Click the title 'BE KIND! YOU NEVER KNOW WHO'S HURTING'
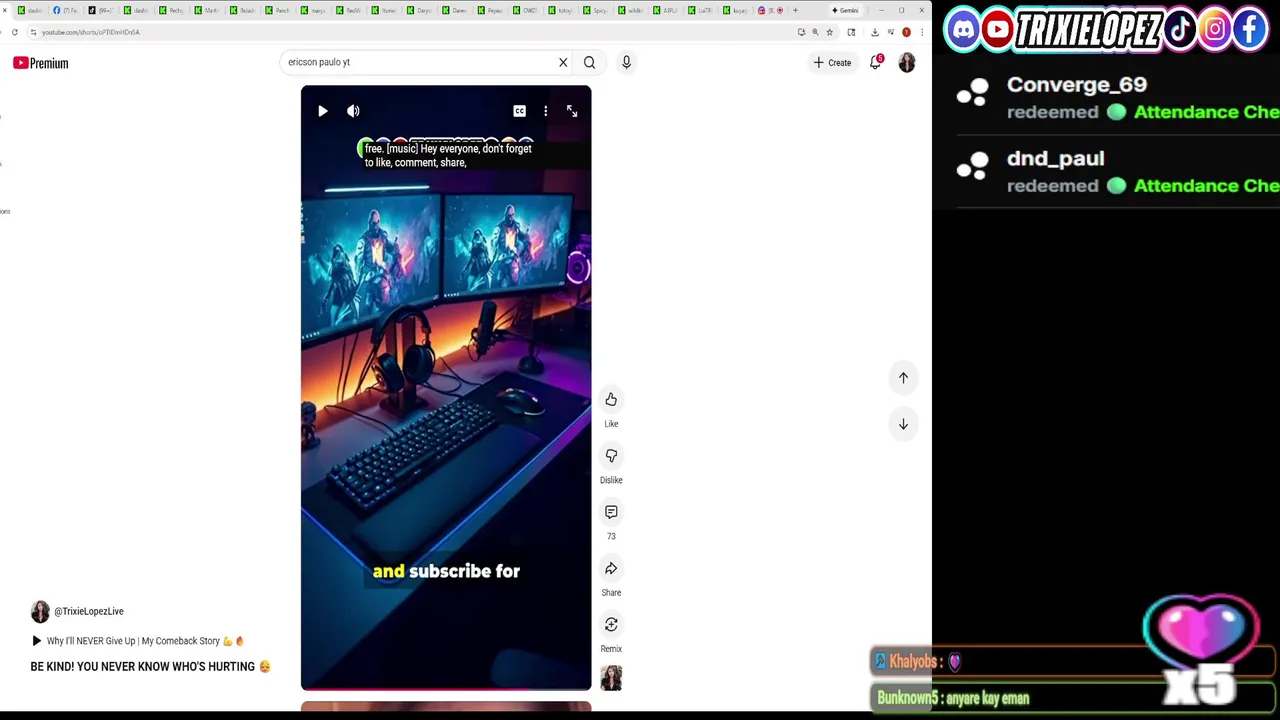1280x720 pixels. pos(150,667)
